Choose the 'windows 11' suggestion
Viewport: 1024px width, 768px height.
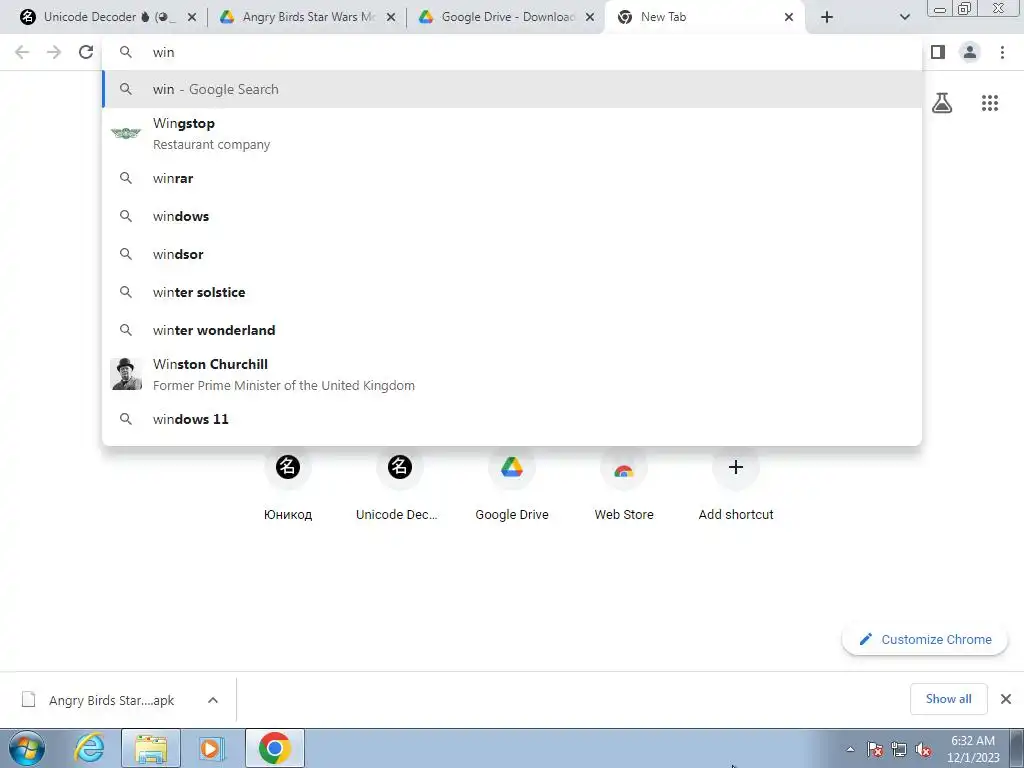(512, 419)
